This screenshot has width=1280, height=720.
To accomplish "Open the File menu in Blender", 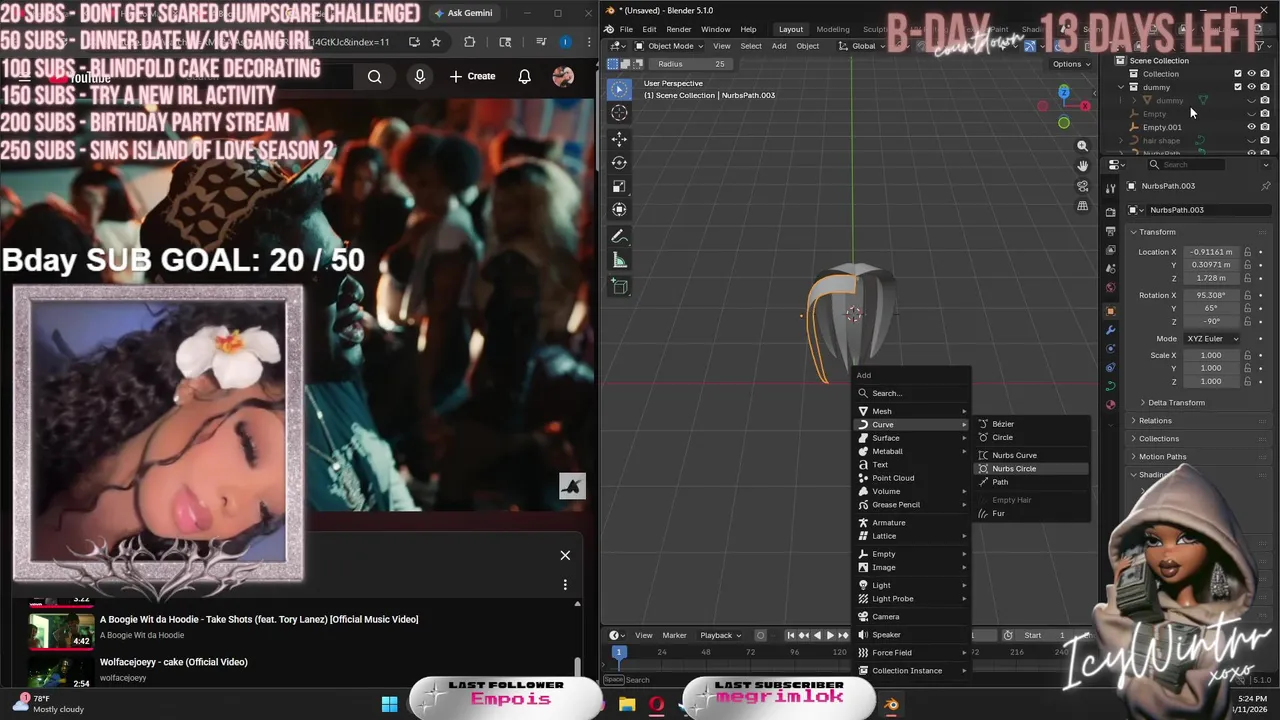I will pos(626,29).
